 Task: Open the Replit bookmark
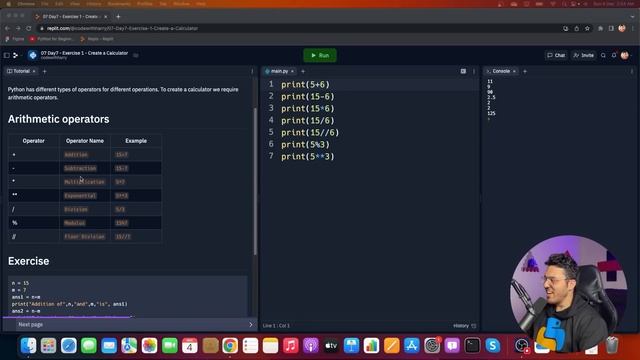click(x=97, y=39)
